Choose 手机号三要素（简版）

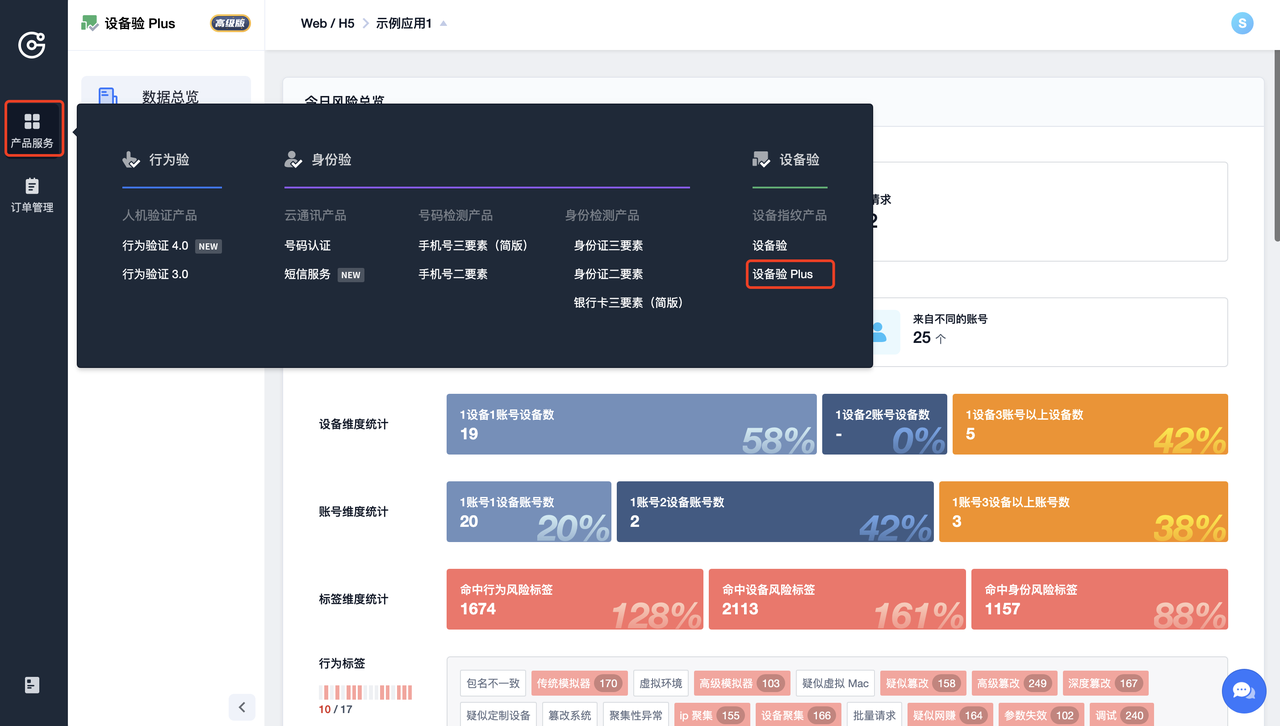(473, 246)
